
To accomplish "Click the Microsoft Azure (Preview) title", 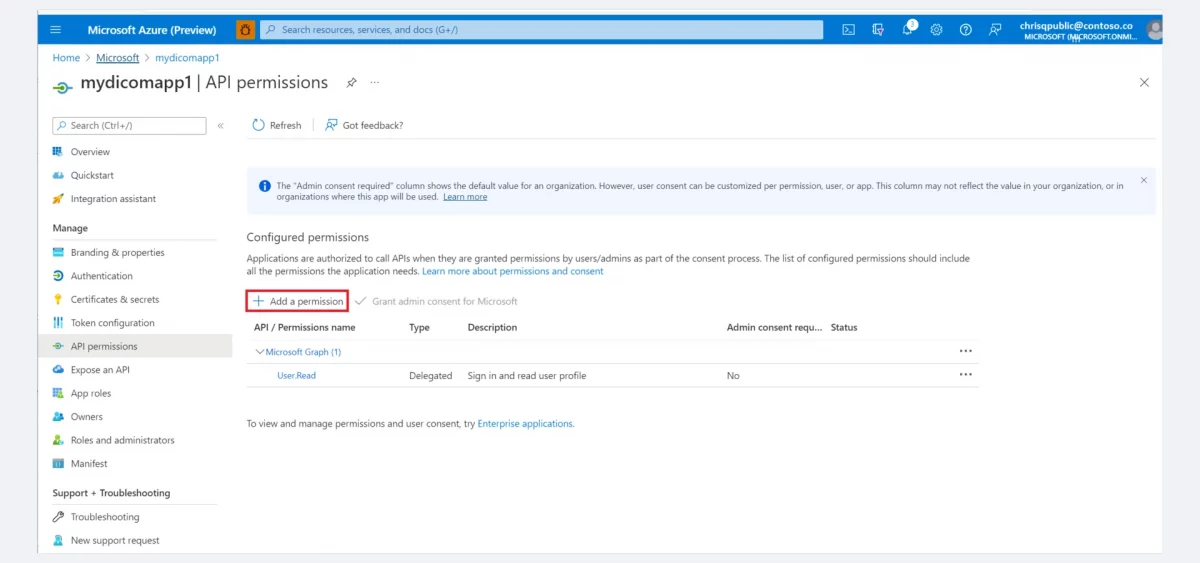I will (153, 30).
